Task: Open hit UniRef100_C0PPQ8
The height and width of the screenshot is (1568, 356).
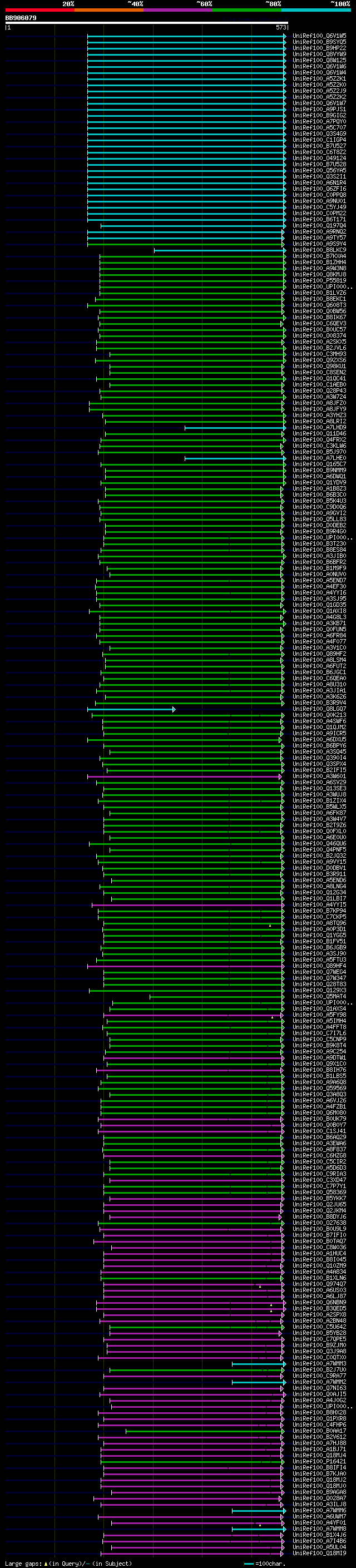Action: pyautogui.click(x=319, y=195)
